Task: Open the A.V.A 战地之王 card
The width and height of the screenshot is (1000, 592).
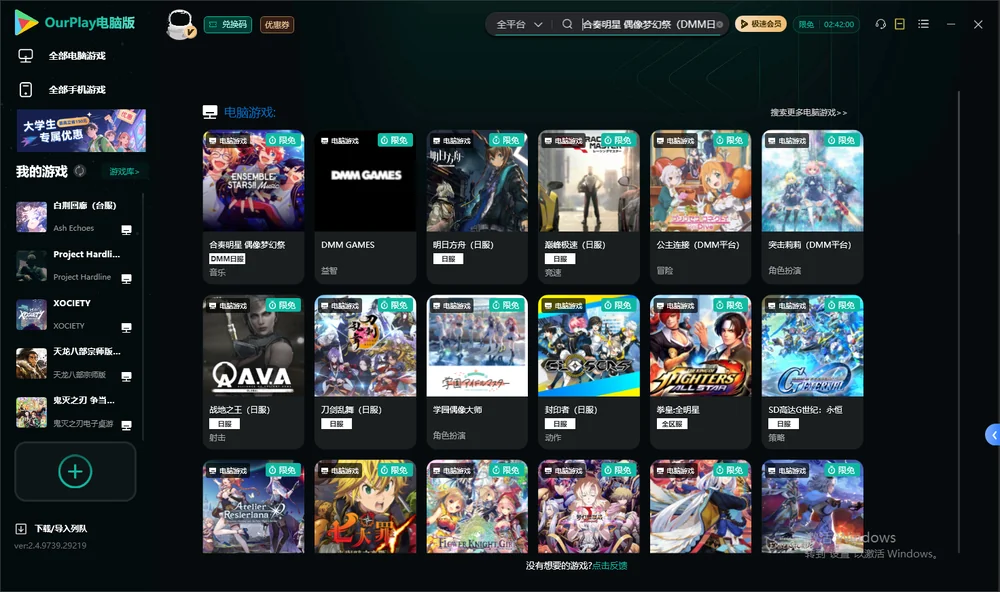Action: point(253,372)
